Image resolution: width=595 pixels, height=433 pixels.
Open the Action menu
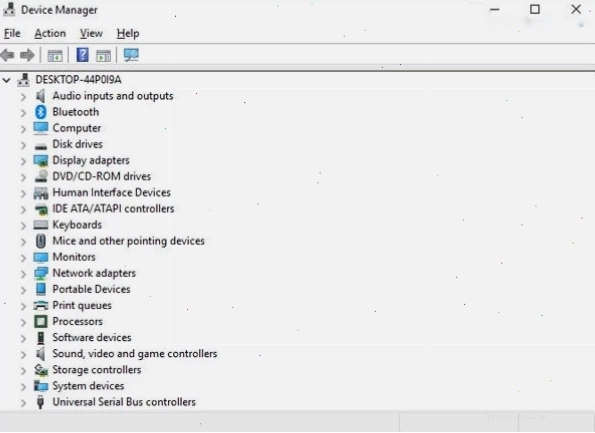coord(50,33)
